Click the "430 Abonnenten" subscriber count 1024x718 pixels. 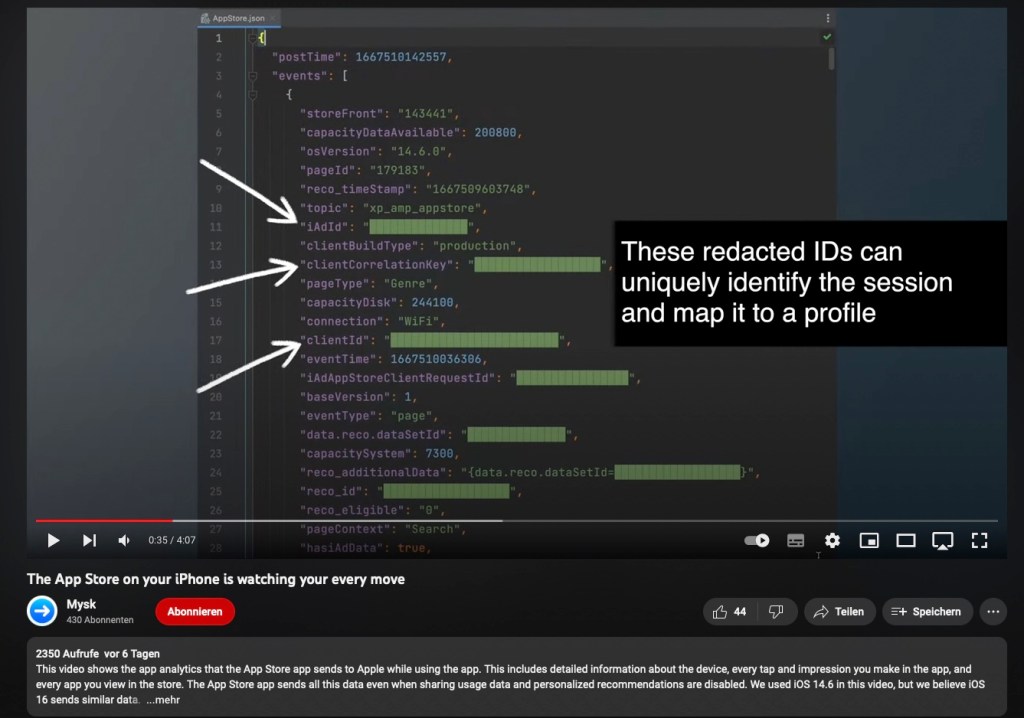[x=99, y=620]
